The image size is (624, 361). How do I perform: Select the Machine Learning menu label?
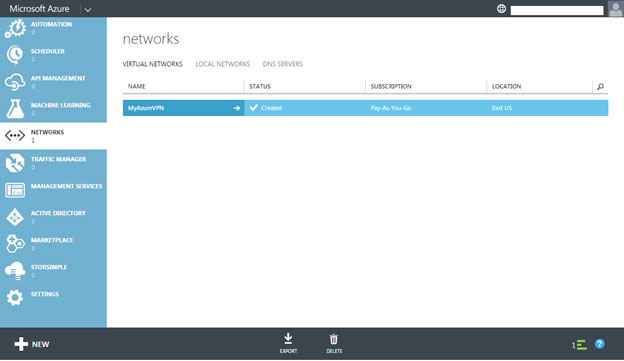(x=60, y=105)
